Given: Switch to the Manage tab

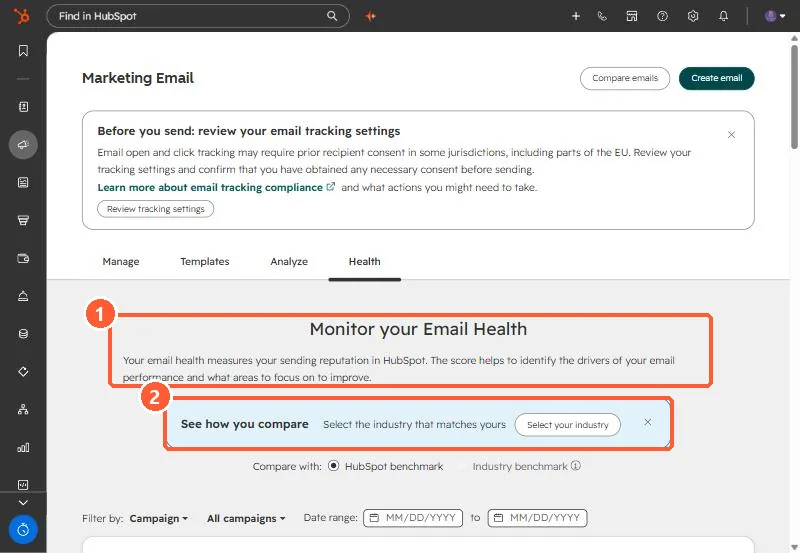Looking at the screenshot, I should (x=121, y=261).
